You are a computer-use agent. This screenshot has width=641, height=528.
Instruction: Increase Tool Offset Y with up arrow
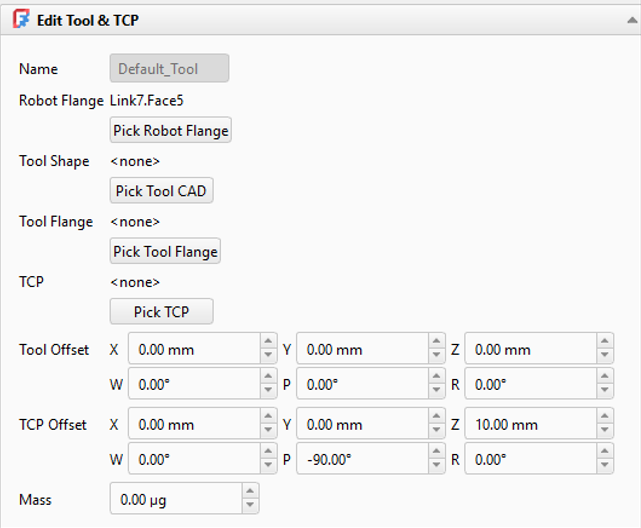click(436, 341)
